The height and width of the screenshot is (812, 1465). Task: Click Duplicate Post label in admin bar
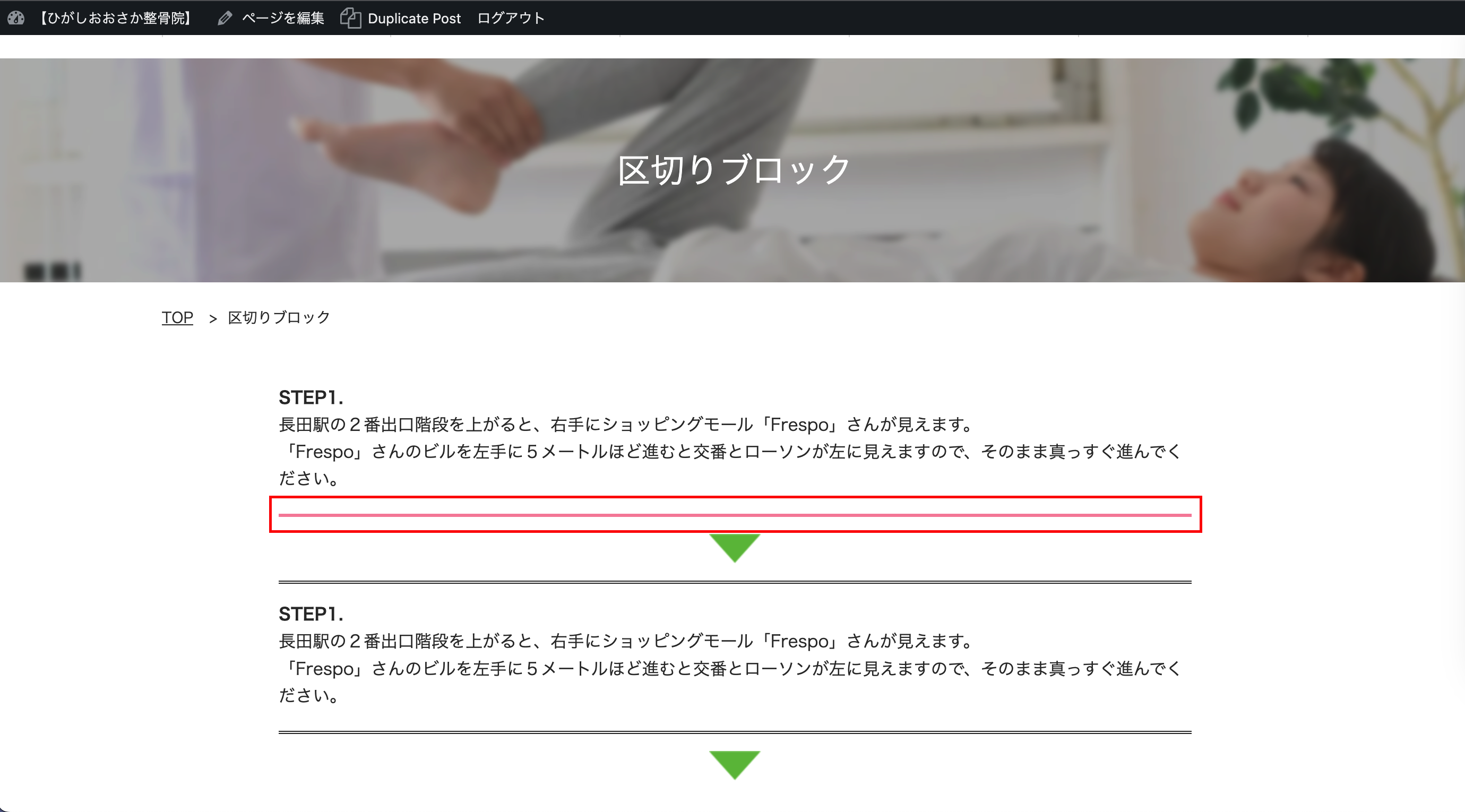click(413, 18)
